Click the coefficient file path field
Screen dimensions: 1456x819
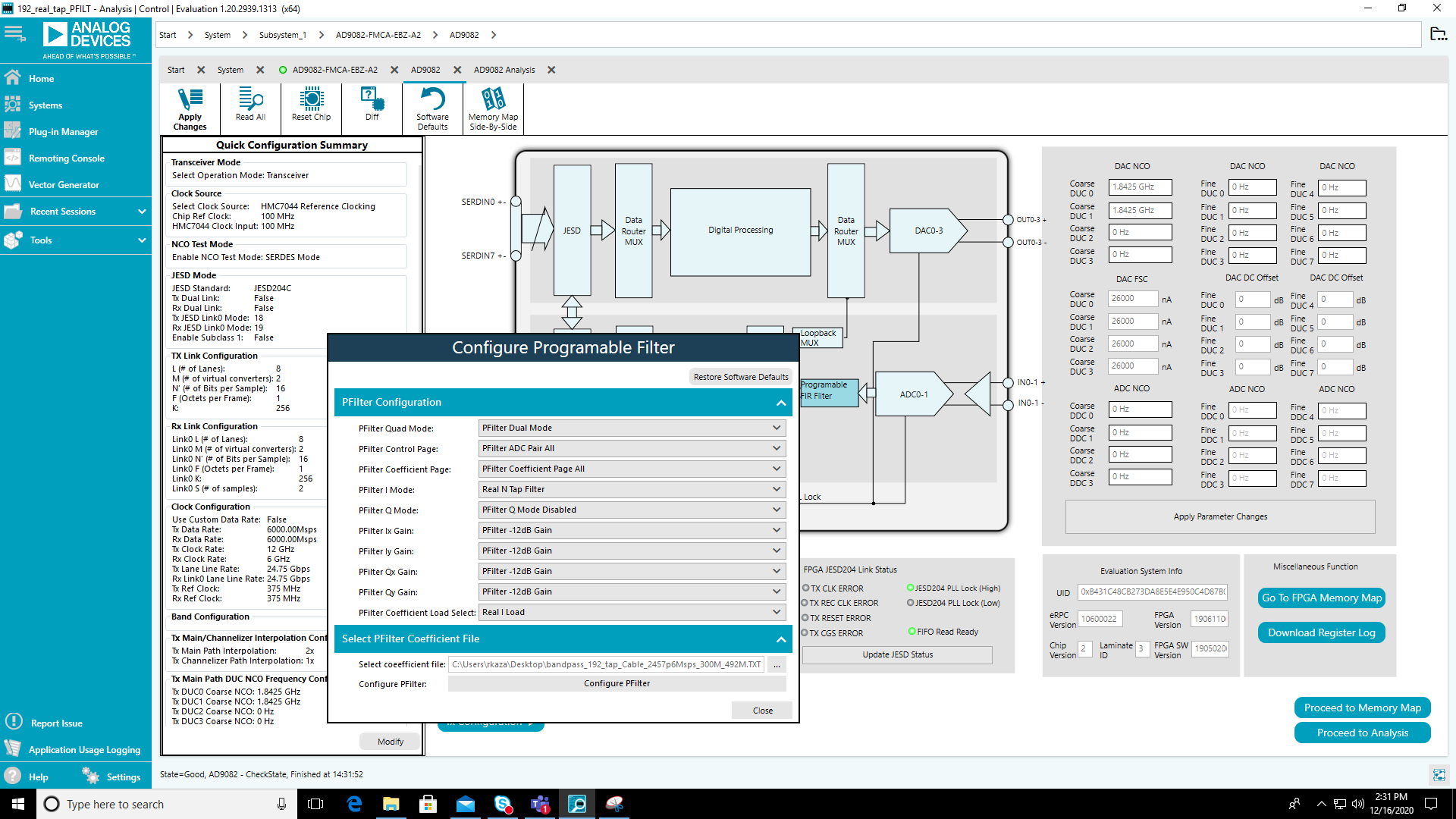607,664
